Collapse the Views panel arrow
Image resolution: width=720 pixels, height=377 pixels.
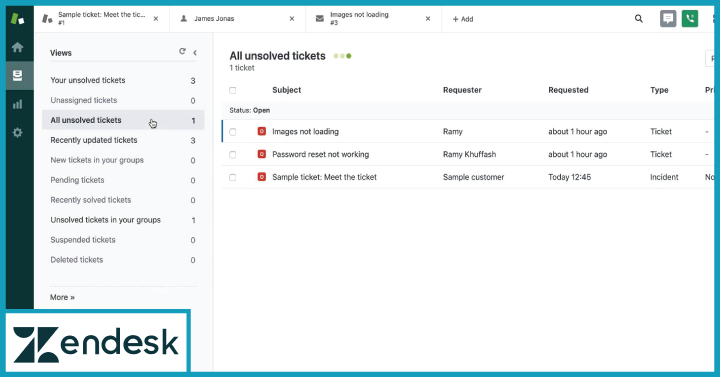click(195, 53)
